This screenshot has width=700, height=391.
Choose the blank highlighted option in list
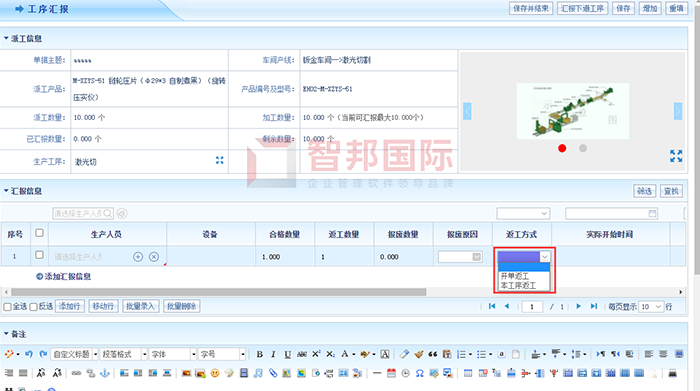click(x=524, y=267)
